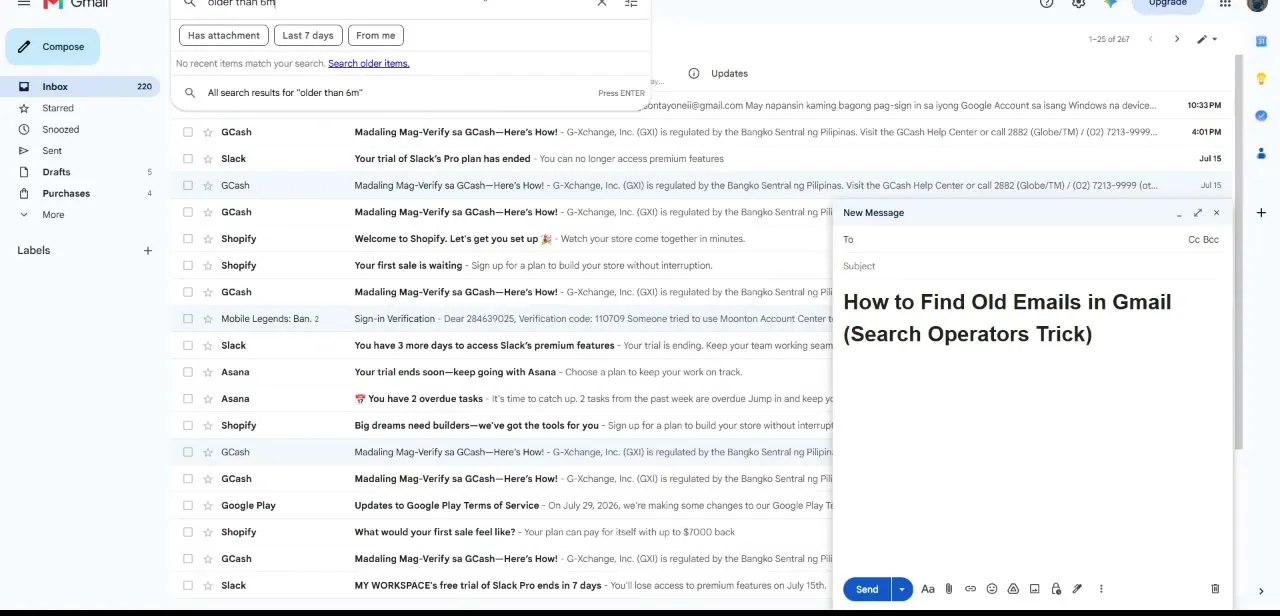Click the Upgrade button
Viewport: 1280px width, 616px height.
(x=1168, y=4)
